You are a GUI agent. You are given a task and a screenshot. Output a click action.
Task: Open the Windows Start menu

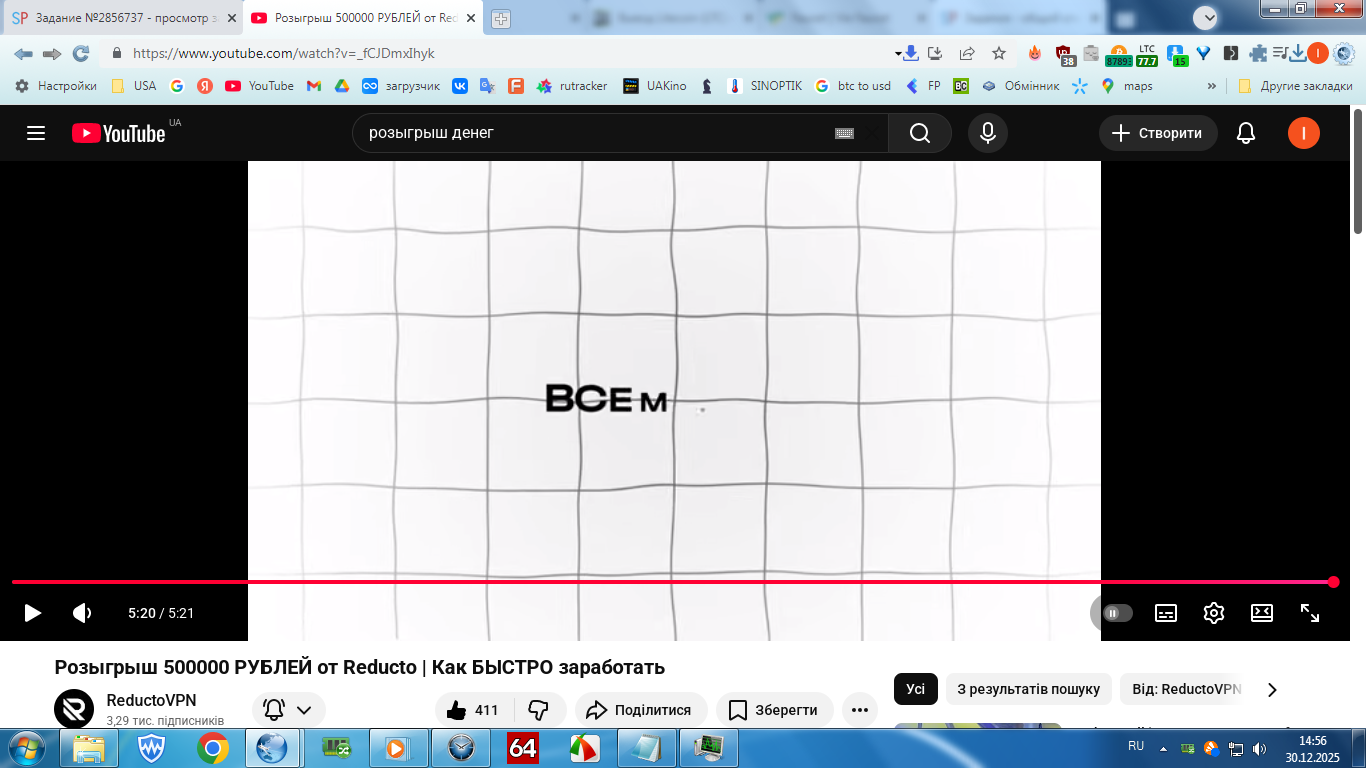25,747
